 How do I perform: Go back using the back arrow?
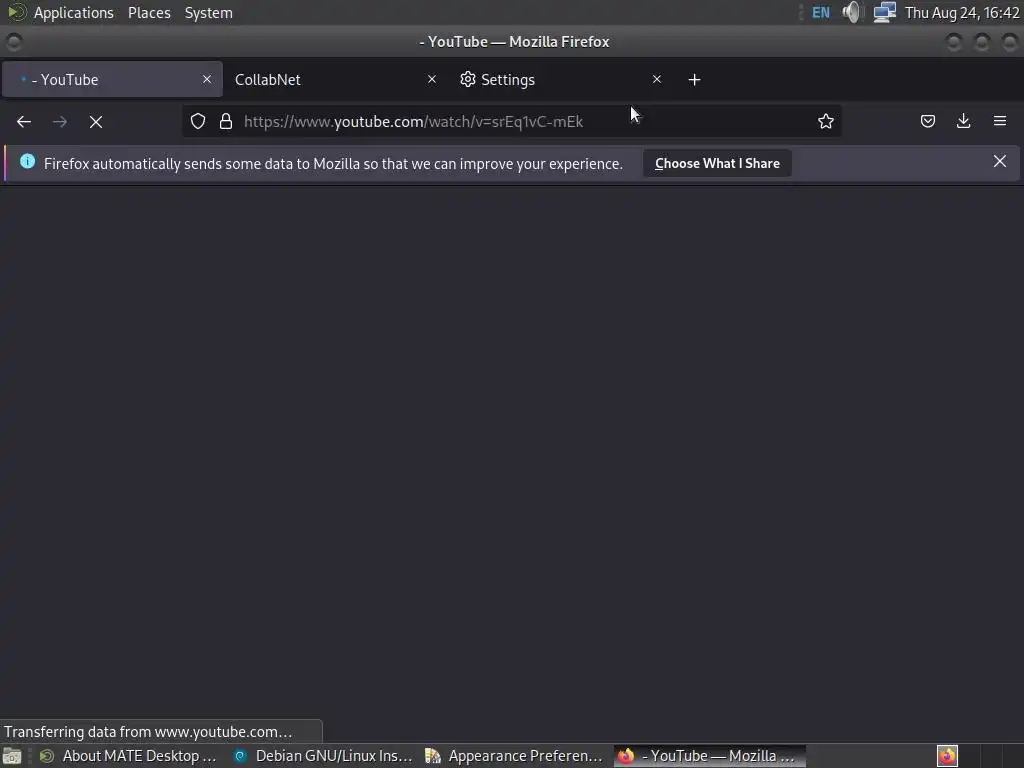tap(24, 121)
